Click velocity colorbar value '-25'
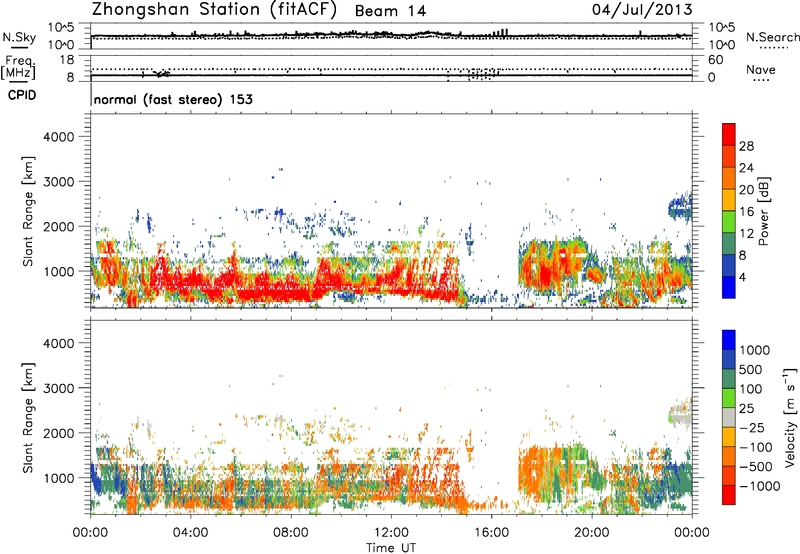This screenshot has width=800, height=554. tap(752, 427)
